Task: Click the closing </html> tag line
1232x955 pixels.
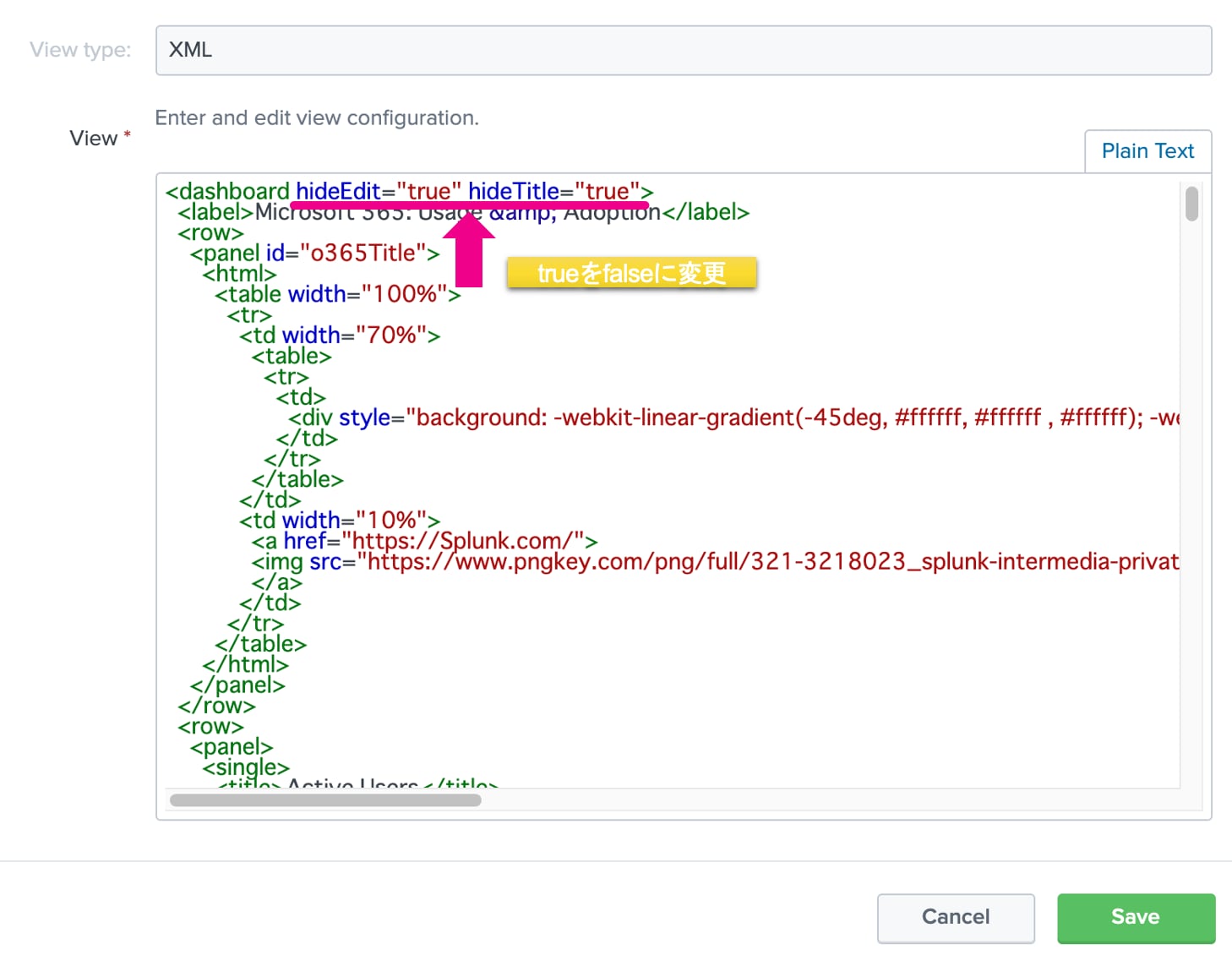Action: [x=245, y=664]
